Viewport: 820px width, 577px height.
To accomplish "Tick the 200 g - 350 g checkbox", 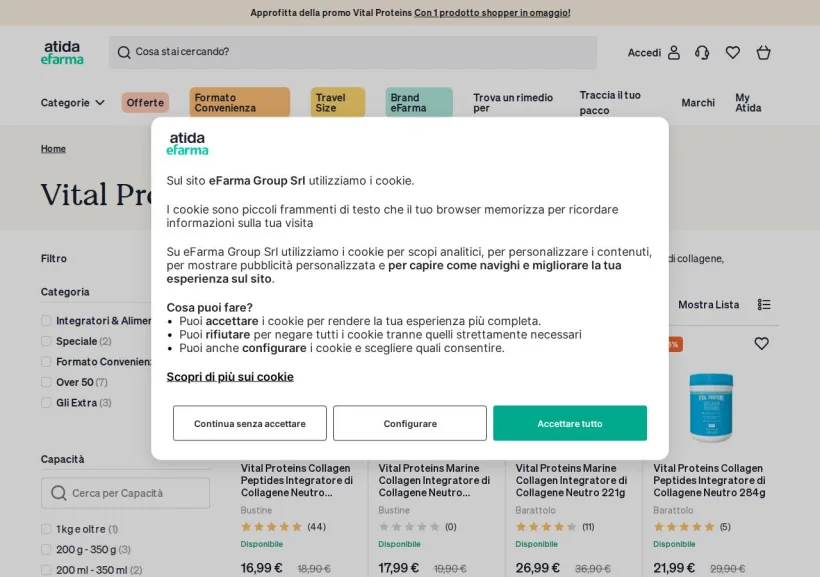I will click(x=46, y=549).
